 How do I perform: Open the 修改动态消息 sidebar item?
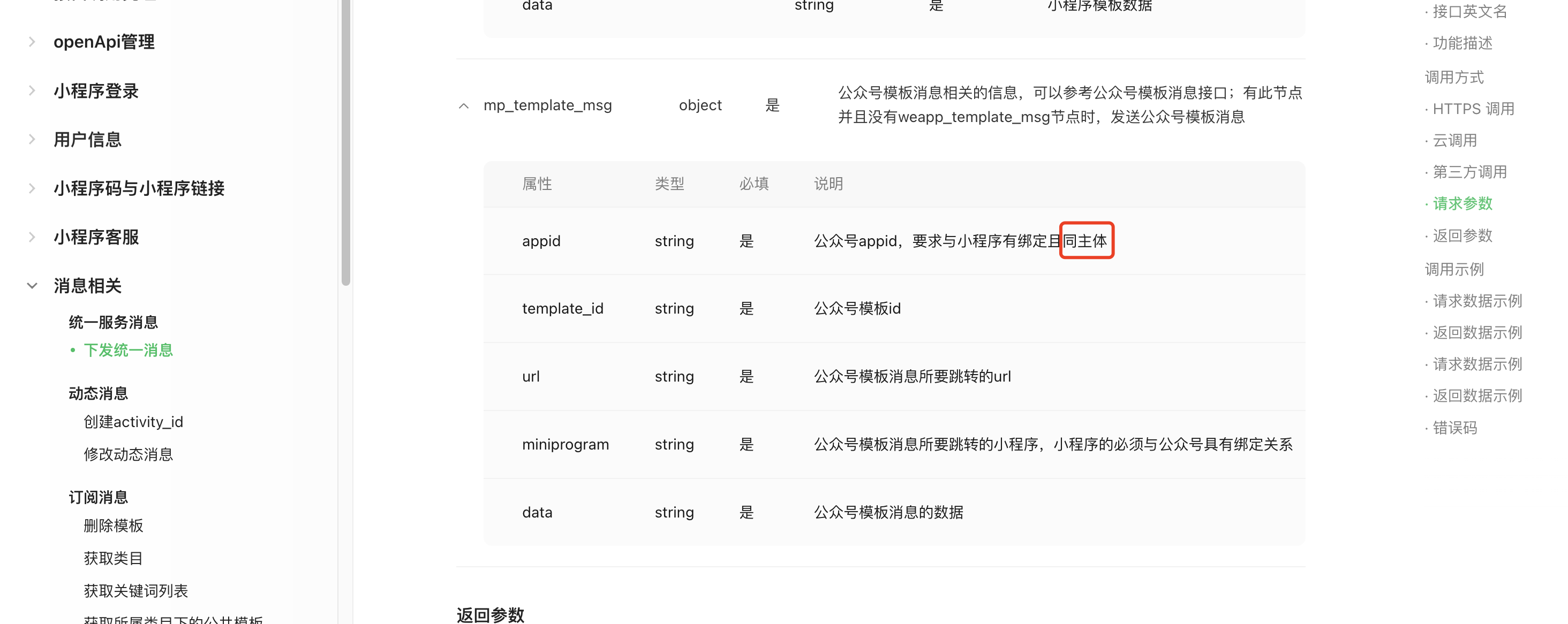click(x=128, y=454)
